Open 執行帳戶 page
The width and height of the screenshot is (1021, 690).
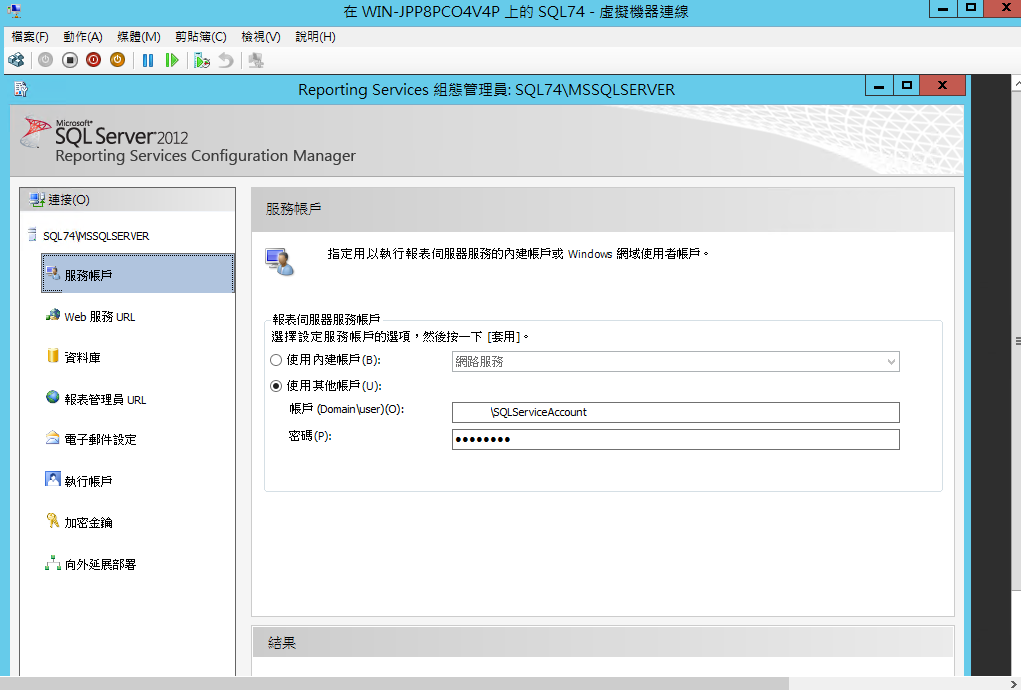coord(88,481)
